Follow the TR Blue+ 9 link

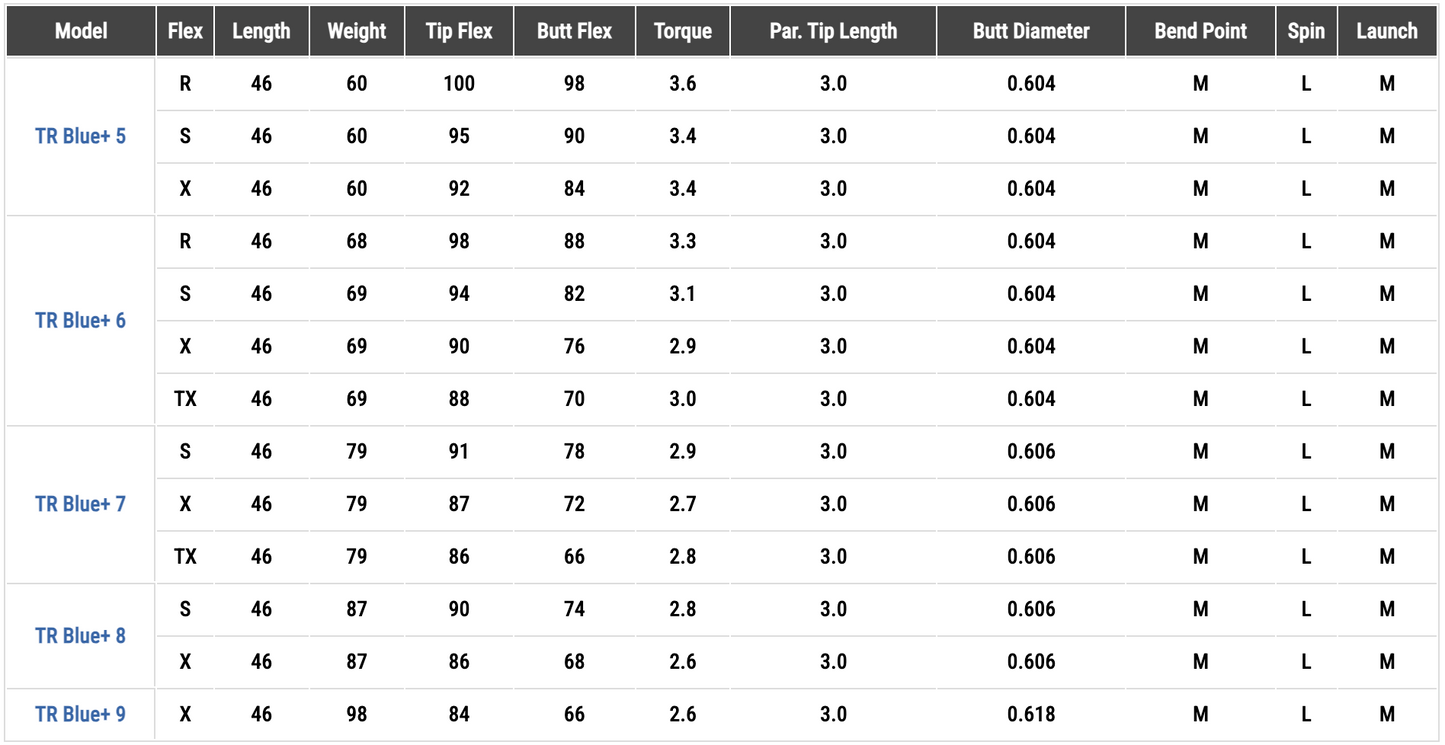click(x=81, y=714)
